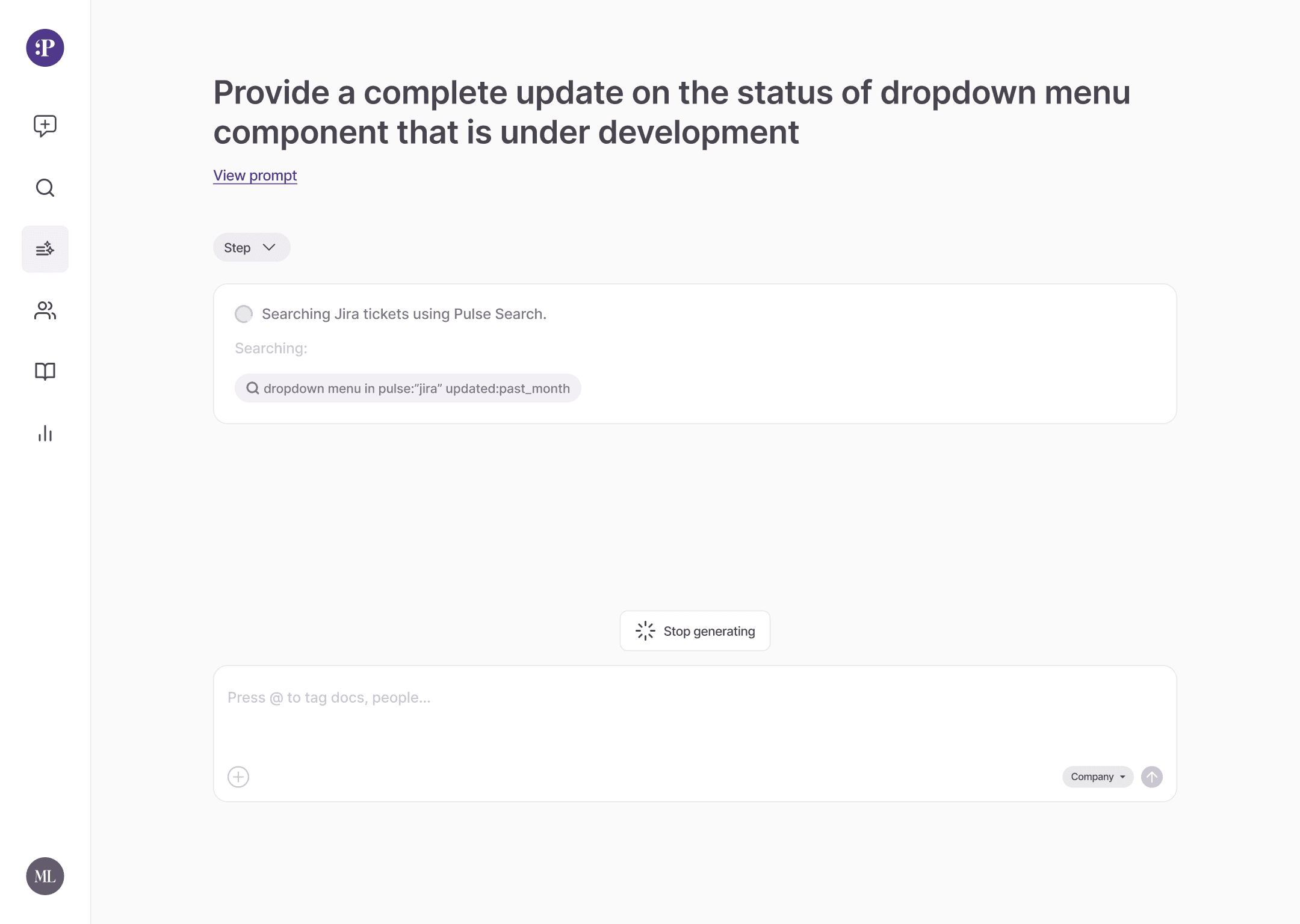Open the people directory icon
The height and width of the screenshot is (924, 1300).
(x=45, y=310)
